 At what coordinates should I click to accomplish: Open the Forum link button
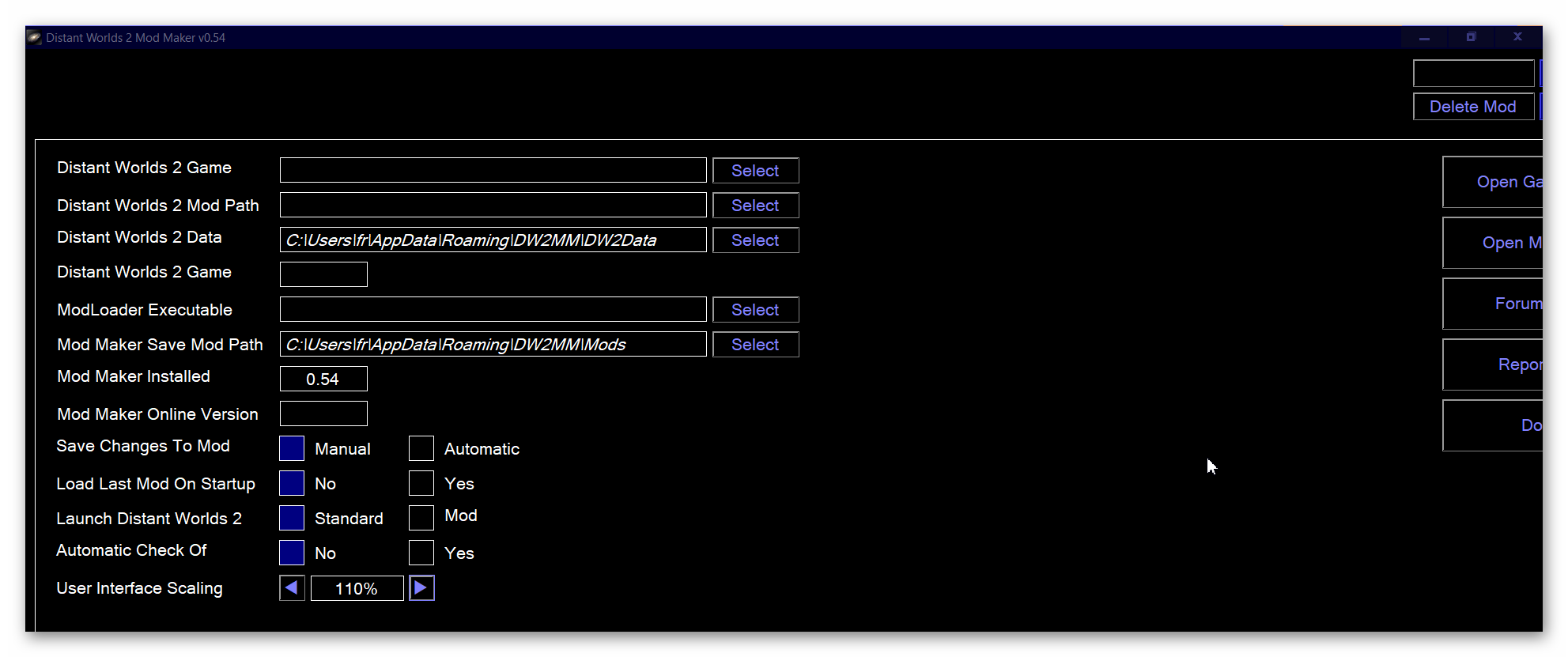coord(1493,304)
